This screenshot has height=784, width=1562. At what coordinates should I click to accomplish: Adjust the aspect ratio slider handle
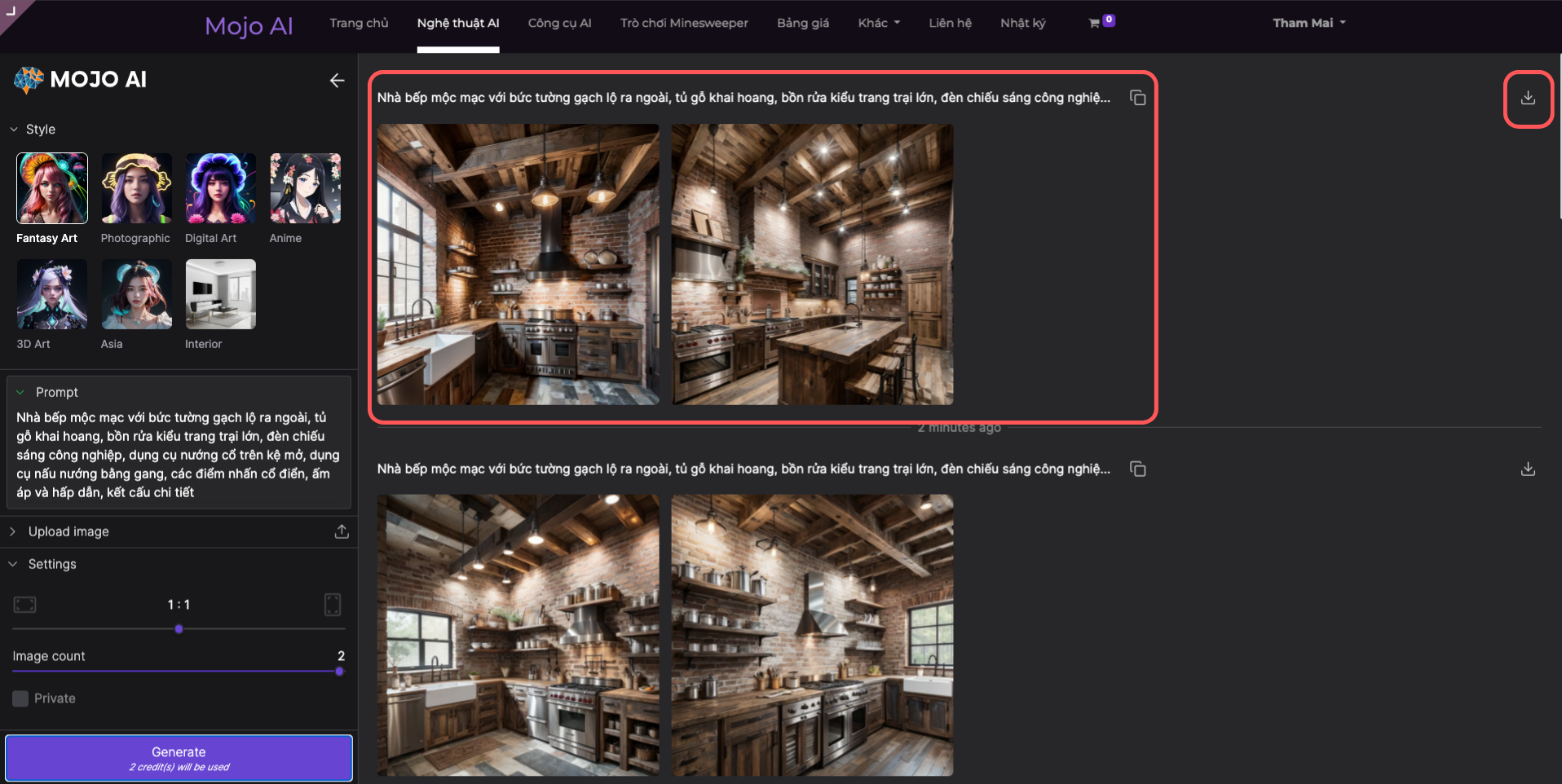pyautogui.click(x=179, y=629)
